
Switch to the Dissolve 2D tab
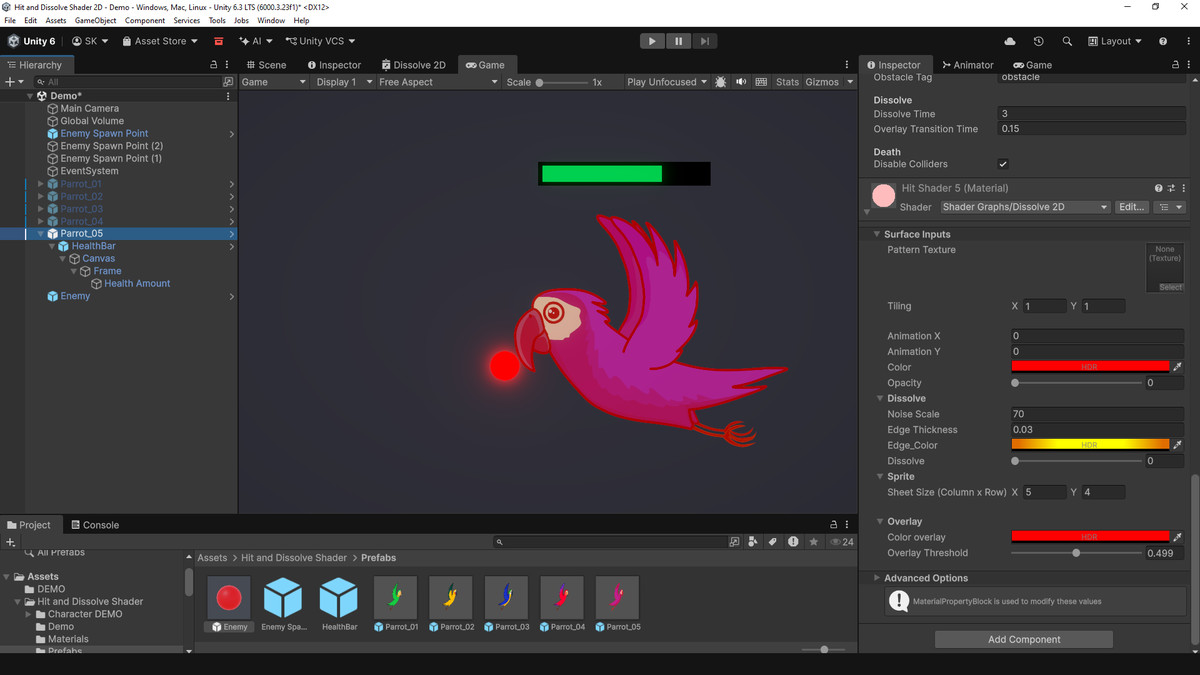(x=413, y=65)
